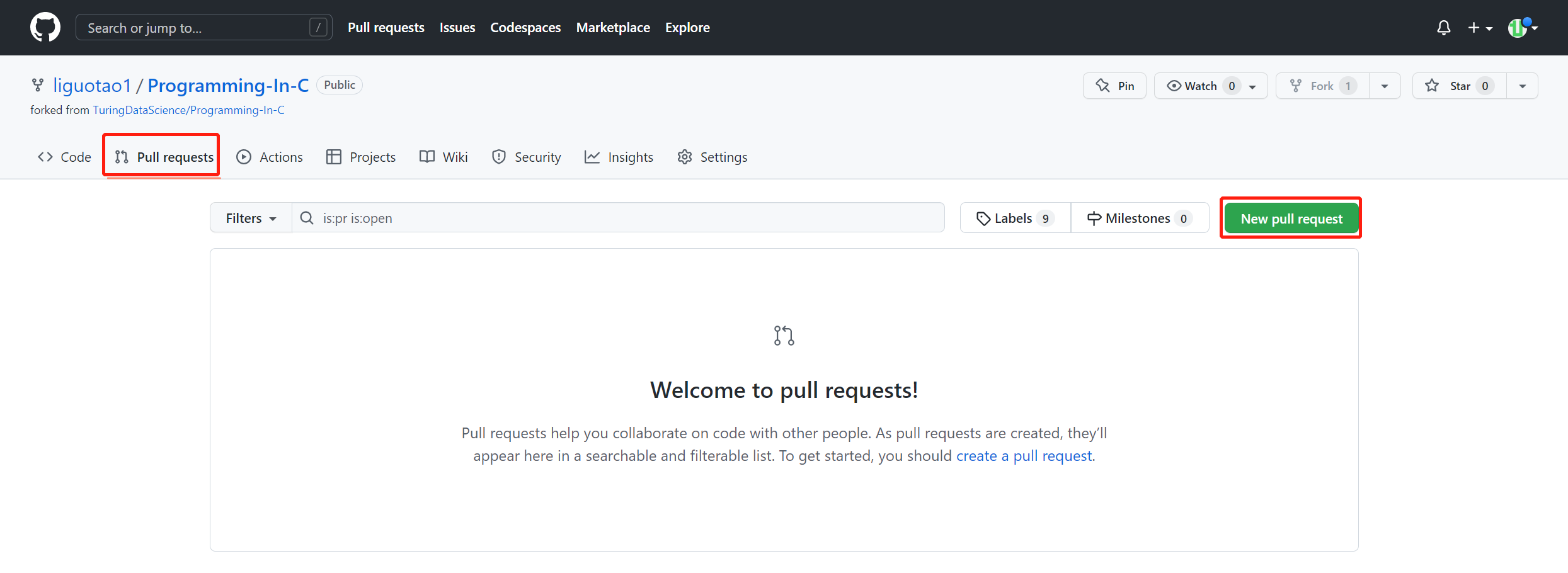
Task: Open the Settings gear icon
Action: [x=684, y=157]
